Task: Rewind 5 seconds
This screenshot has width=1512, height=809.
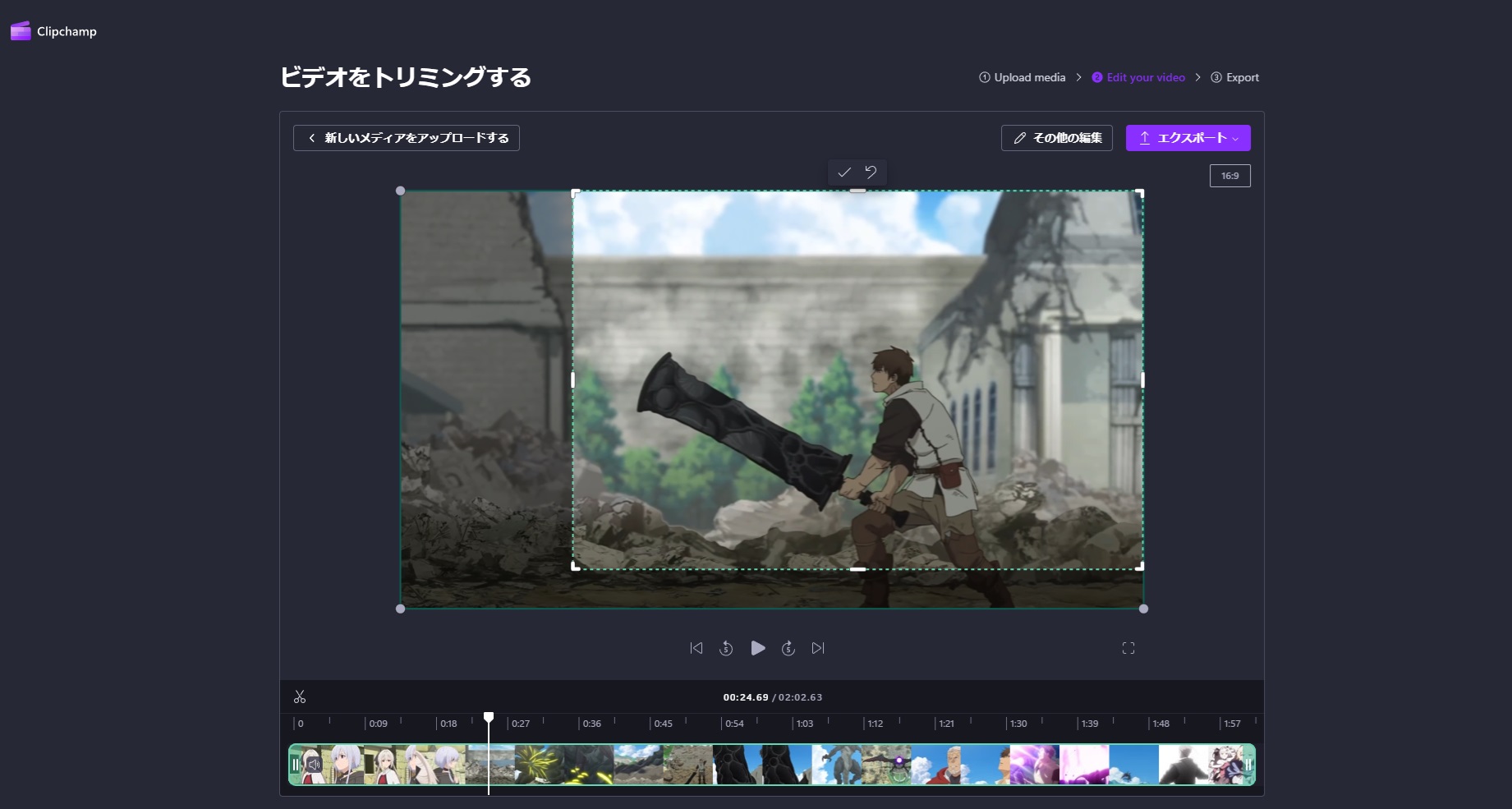Action: pos(726,648)
